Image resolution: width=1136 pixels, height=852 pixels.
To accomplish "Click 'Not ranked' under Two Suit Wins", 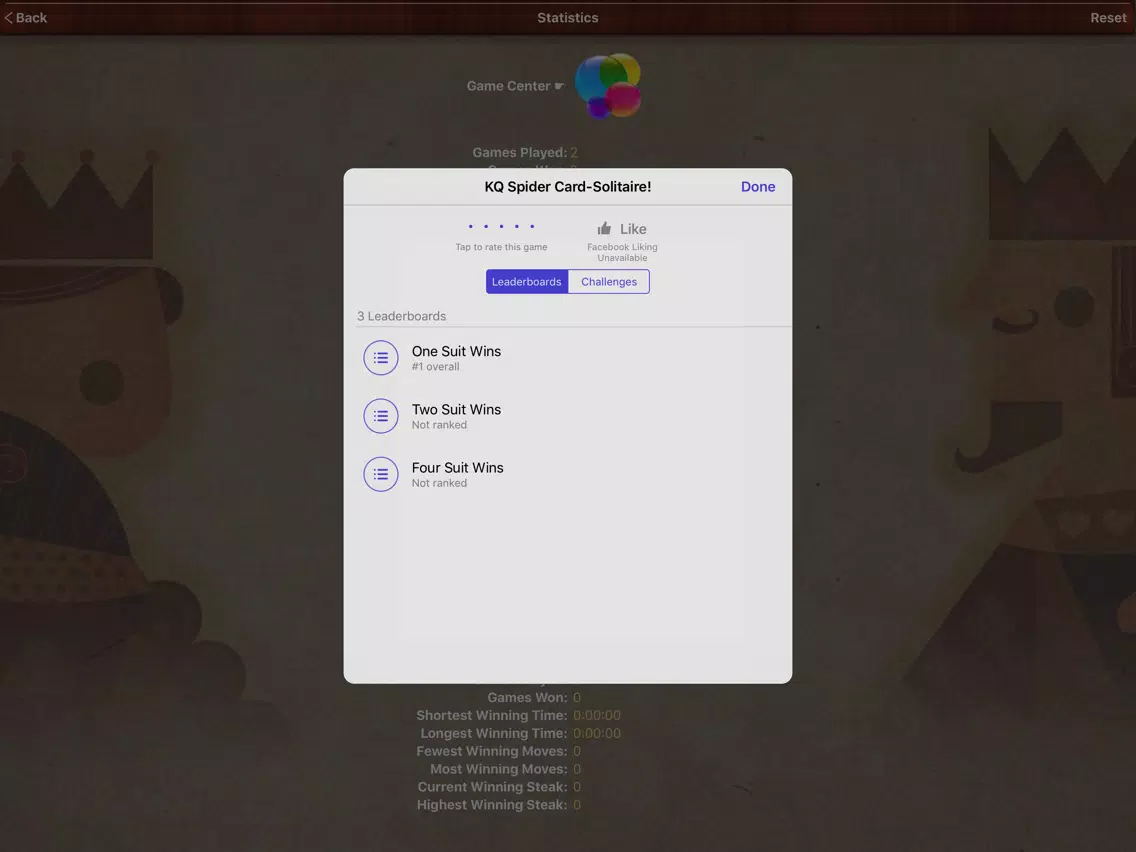I will tap(439, 425).
